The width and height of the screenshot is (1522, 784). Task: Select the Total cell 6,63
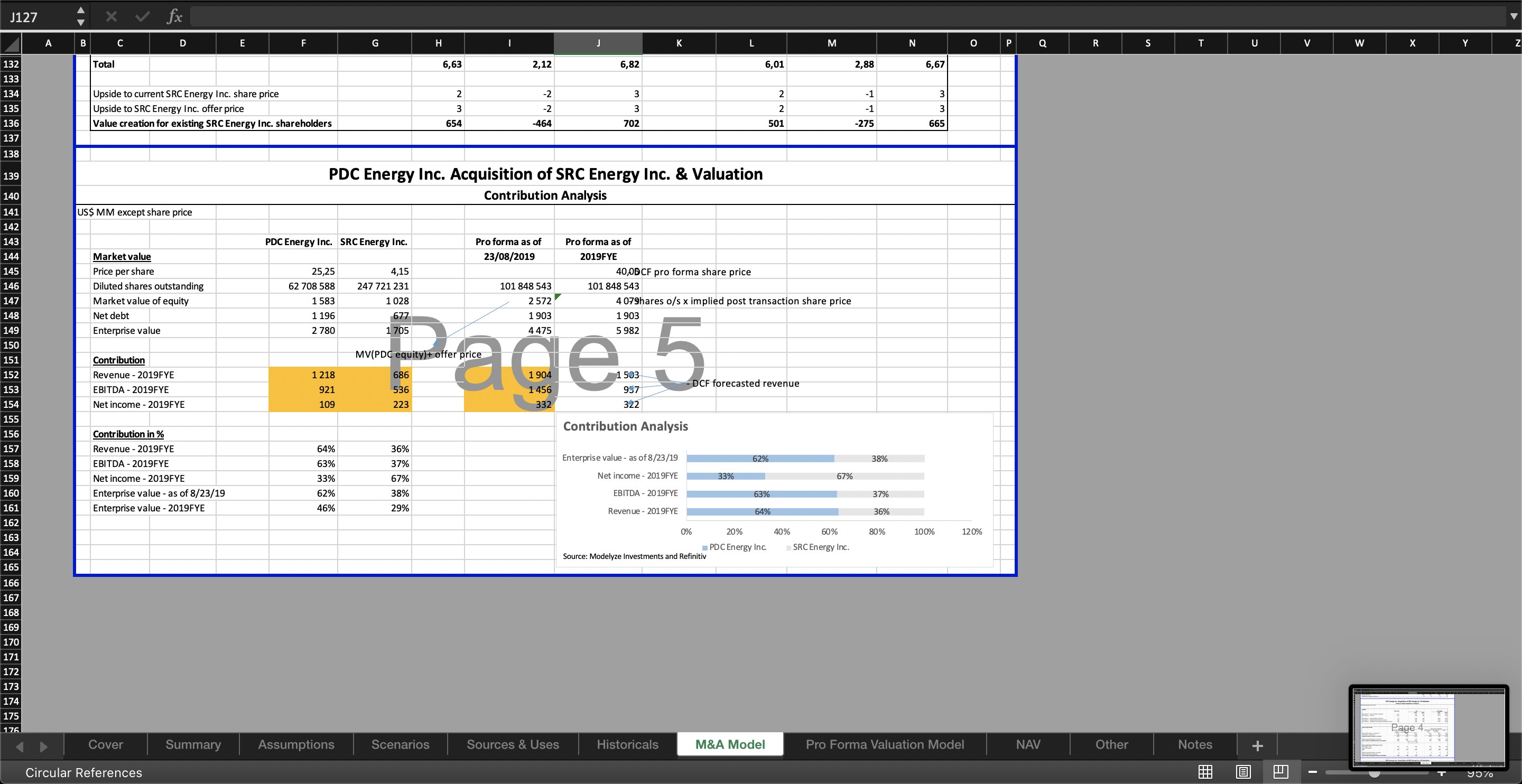[x=438, y=64]
